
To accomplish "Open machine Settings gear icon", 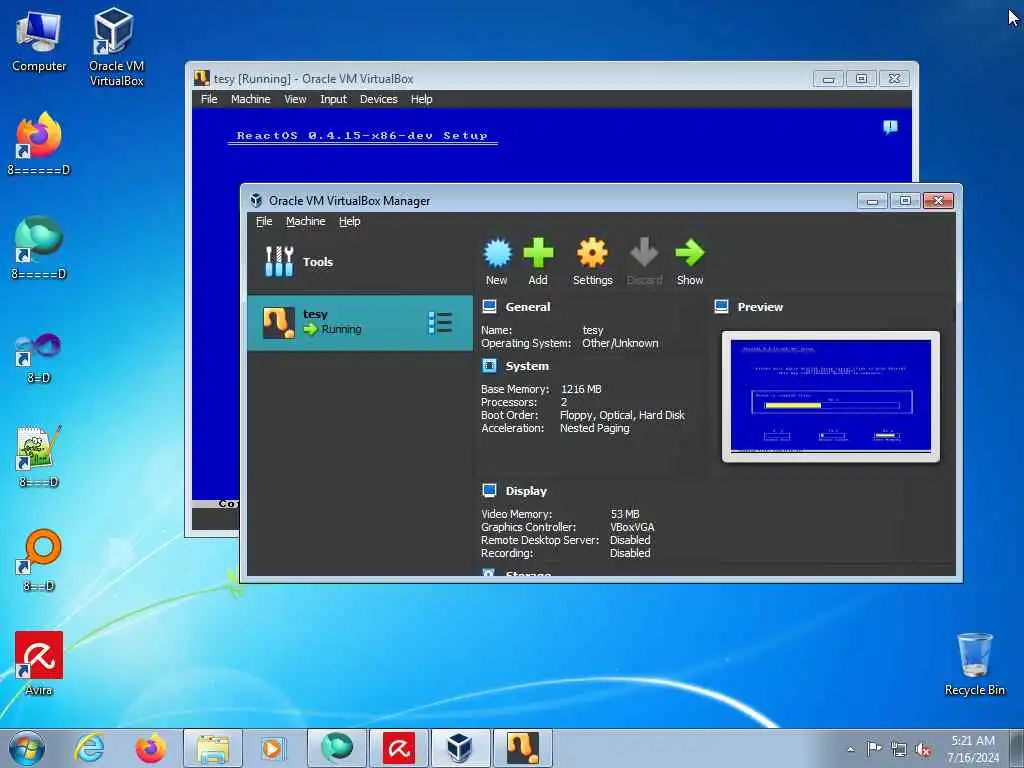I will (592, 253).
